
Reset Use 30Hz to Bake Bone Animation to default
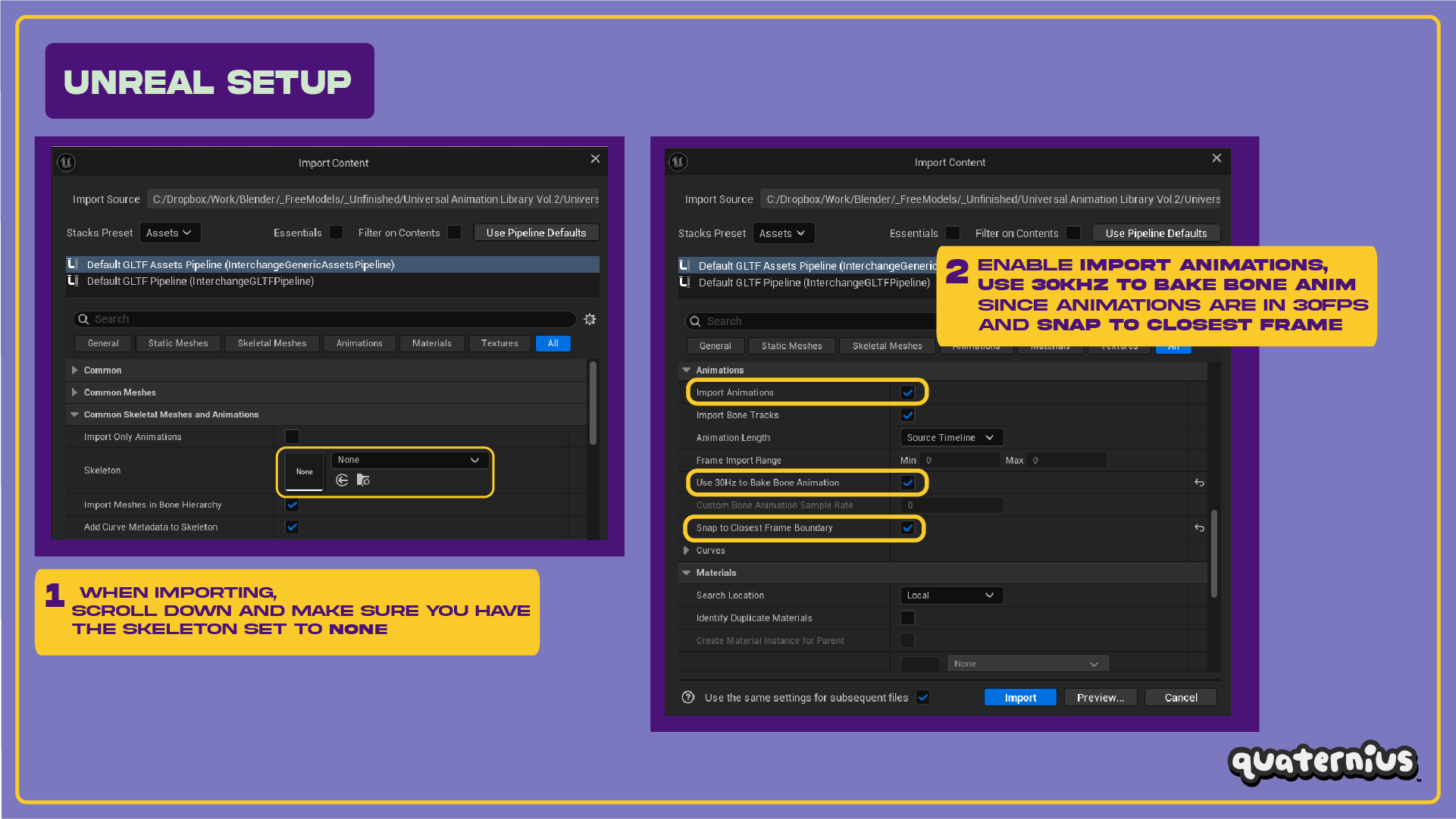[x=1199, y=483]
